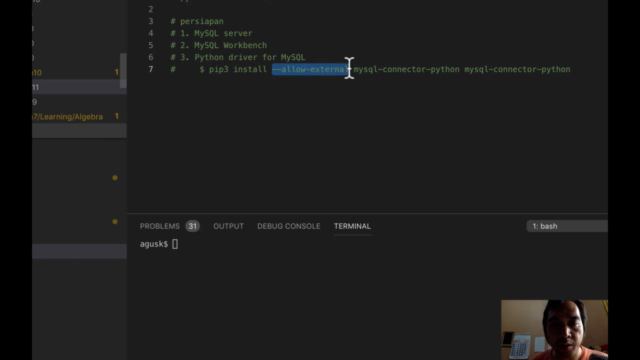Click the last 'mysql-connector-python' on line 7
The width and height of the screenshot is (640, 360).
(517, 69)
